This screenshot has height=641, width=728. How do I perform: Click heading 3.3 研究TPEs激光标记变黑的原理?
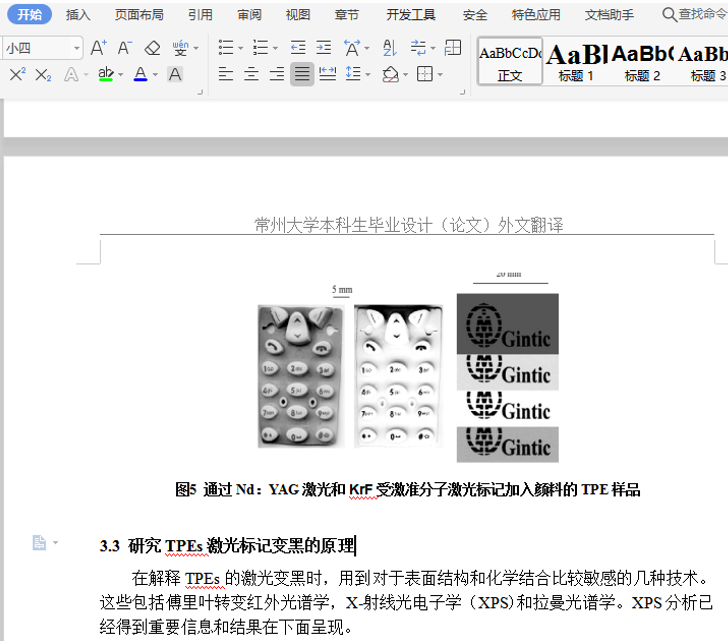point(227,545)
